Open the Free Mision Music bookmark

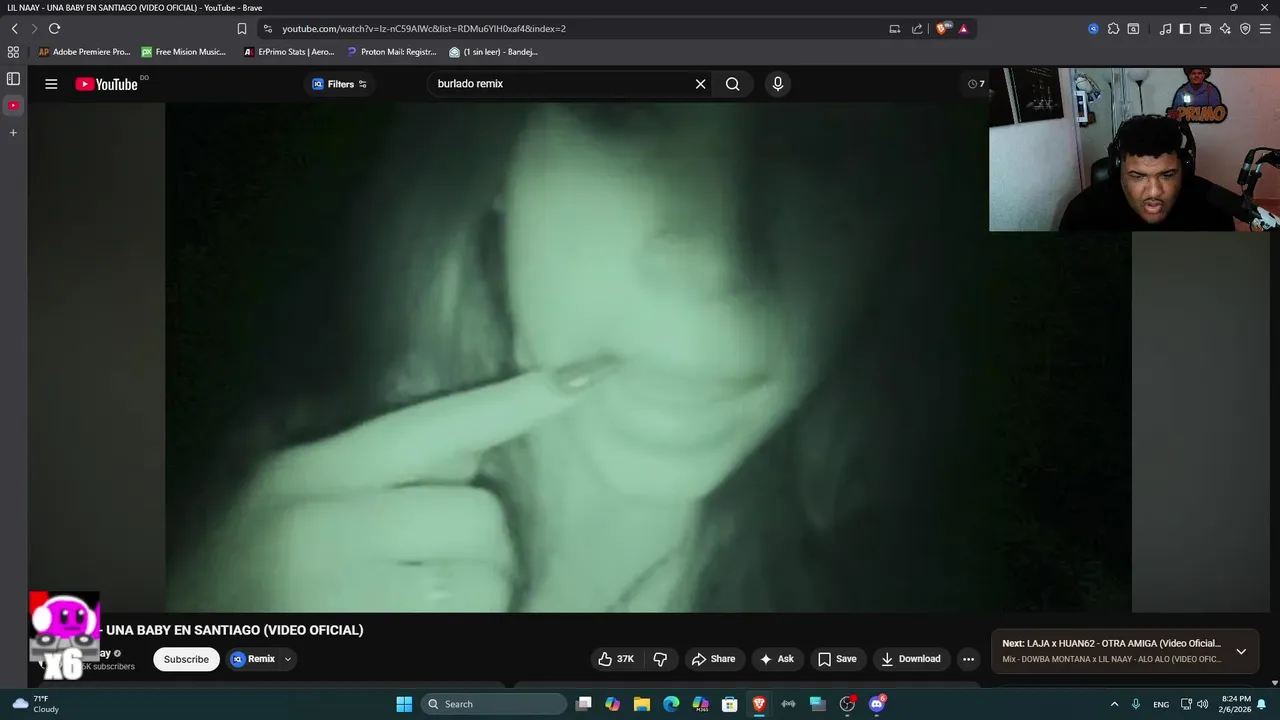(x=184, y=52)
